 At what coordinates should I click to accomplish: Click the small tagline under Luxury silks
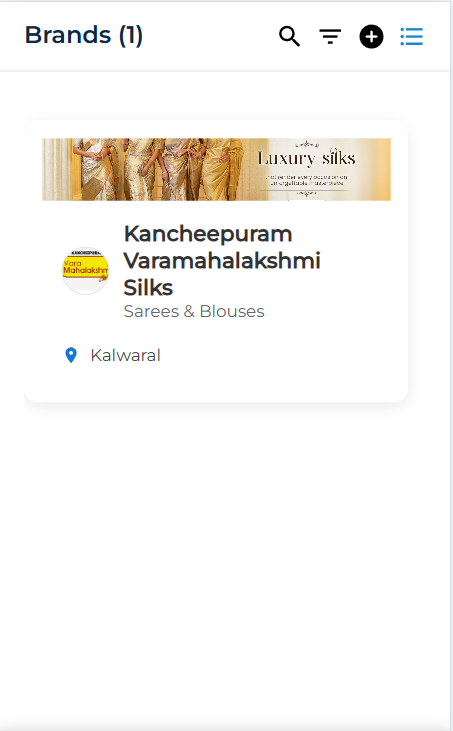(306, 180)
